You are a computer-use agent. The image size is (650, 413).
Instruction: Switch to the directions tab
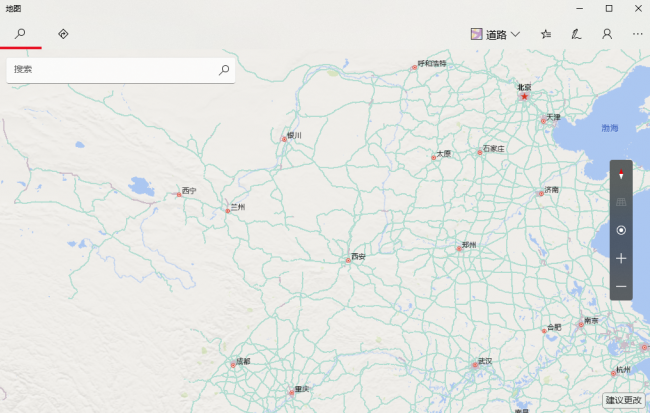click(63, 34)
